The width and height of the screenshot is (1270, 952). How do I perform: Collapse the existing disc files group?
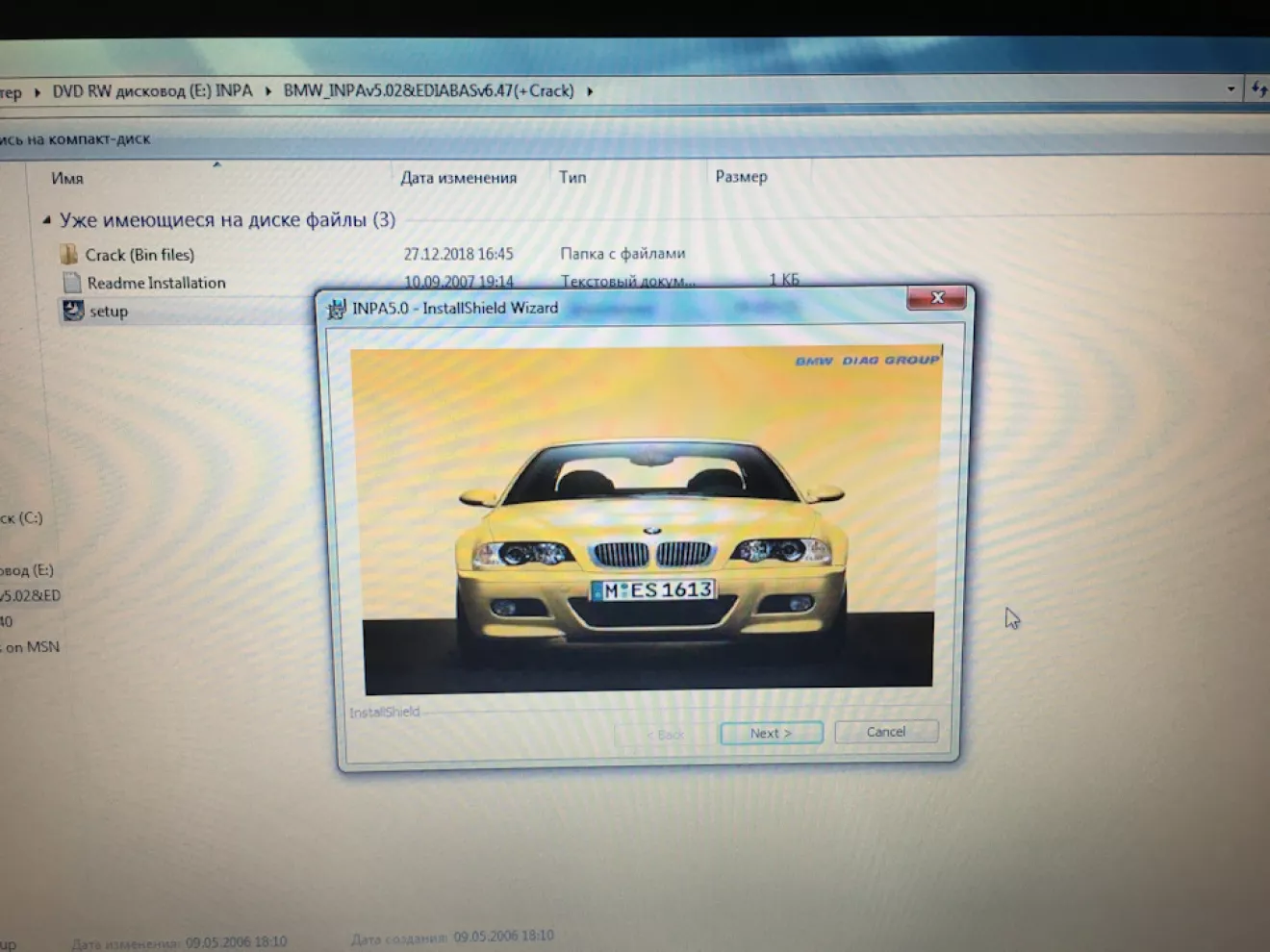click(46, 220)
